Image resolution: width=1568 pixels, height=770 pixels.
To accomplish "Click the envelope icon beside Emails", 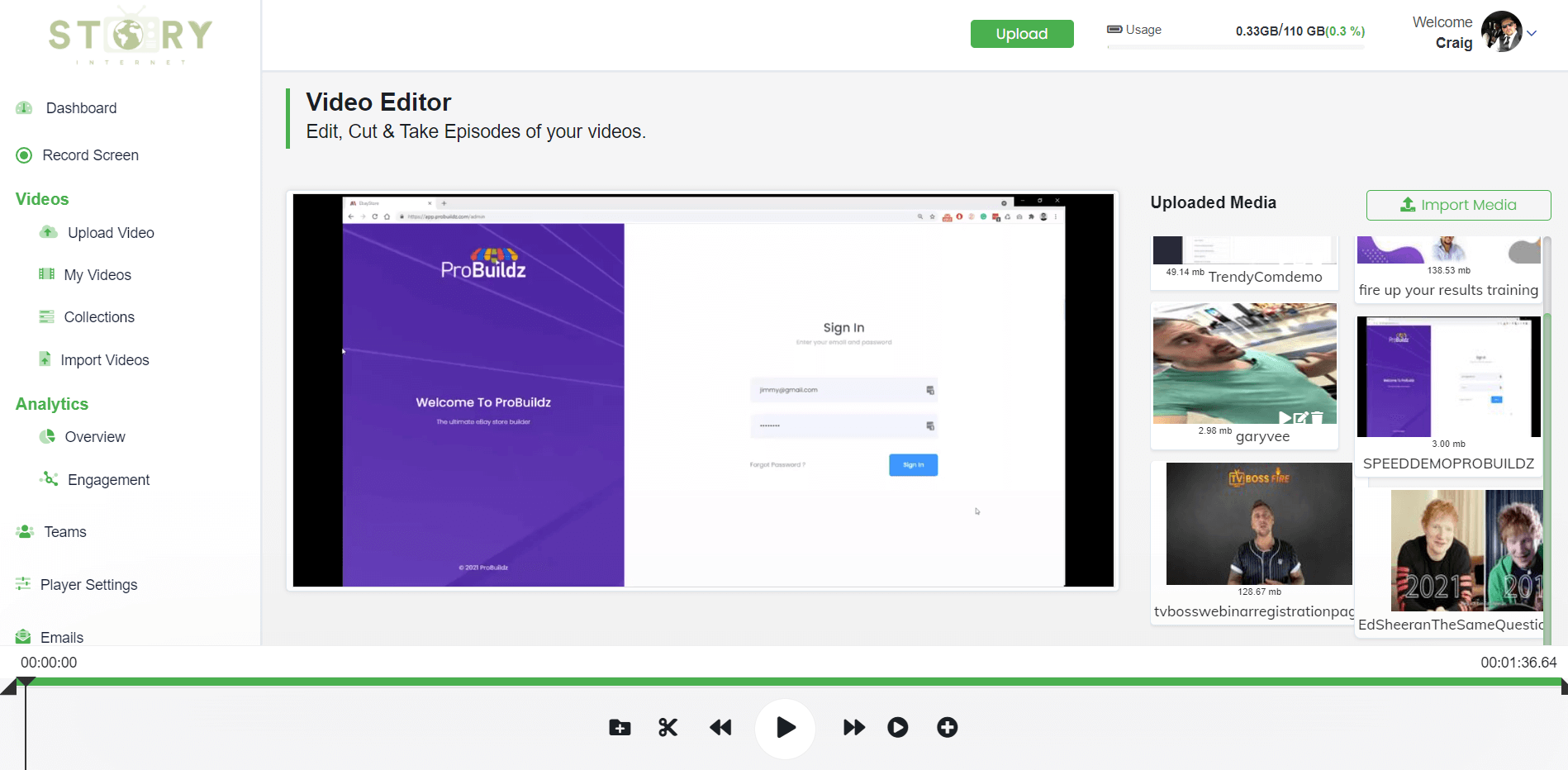I will coord(23,636).
